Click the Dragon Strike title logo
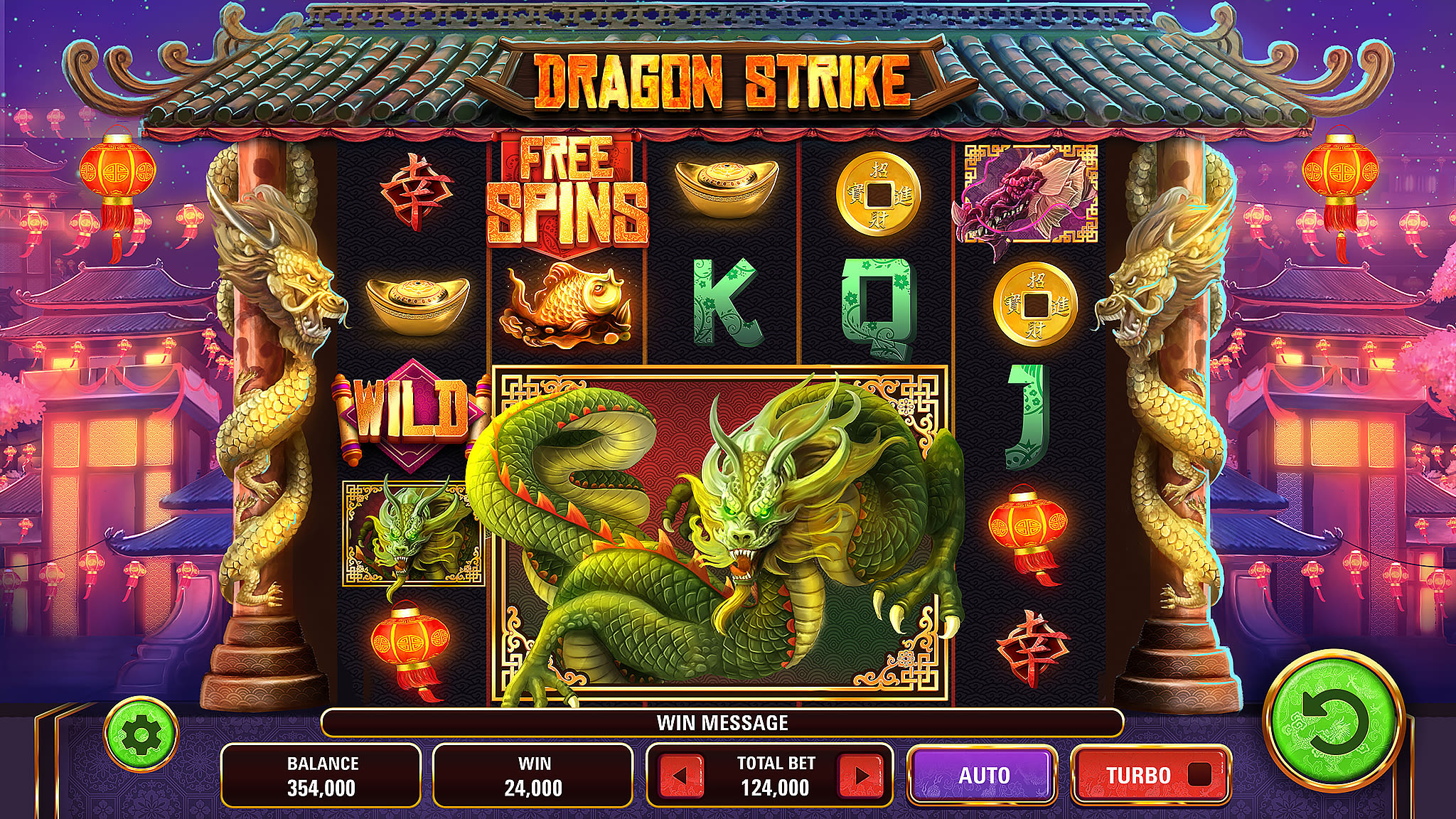Image resolution: width=1456 pixels, height=819 pixels. pos(722,80)
